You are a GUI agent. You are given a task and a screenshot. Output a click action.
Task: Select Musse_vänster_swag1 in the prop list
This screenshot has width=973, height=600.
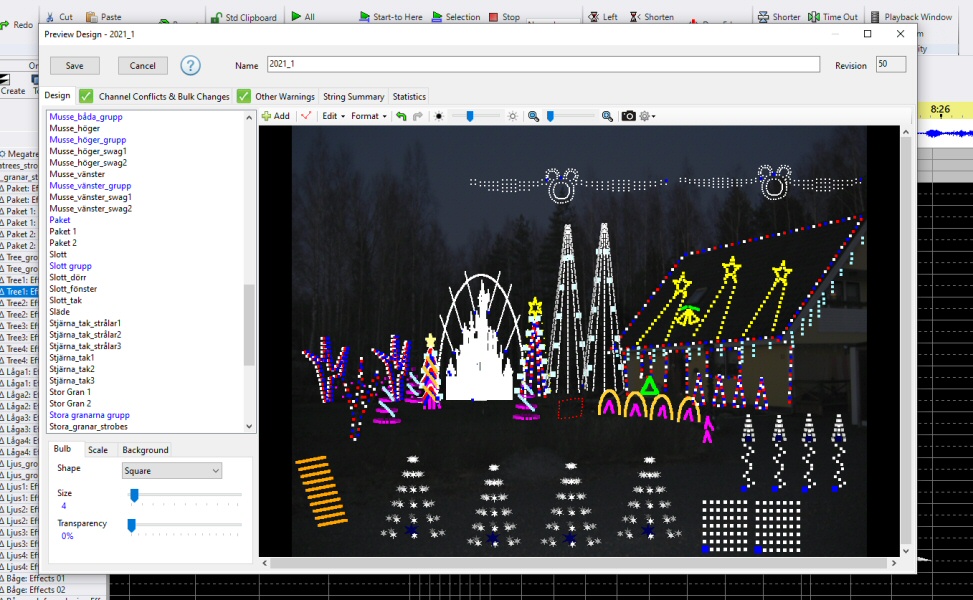point(91,197)
